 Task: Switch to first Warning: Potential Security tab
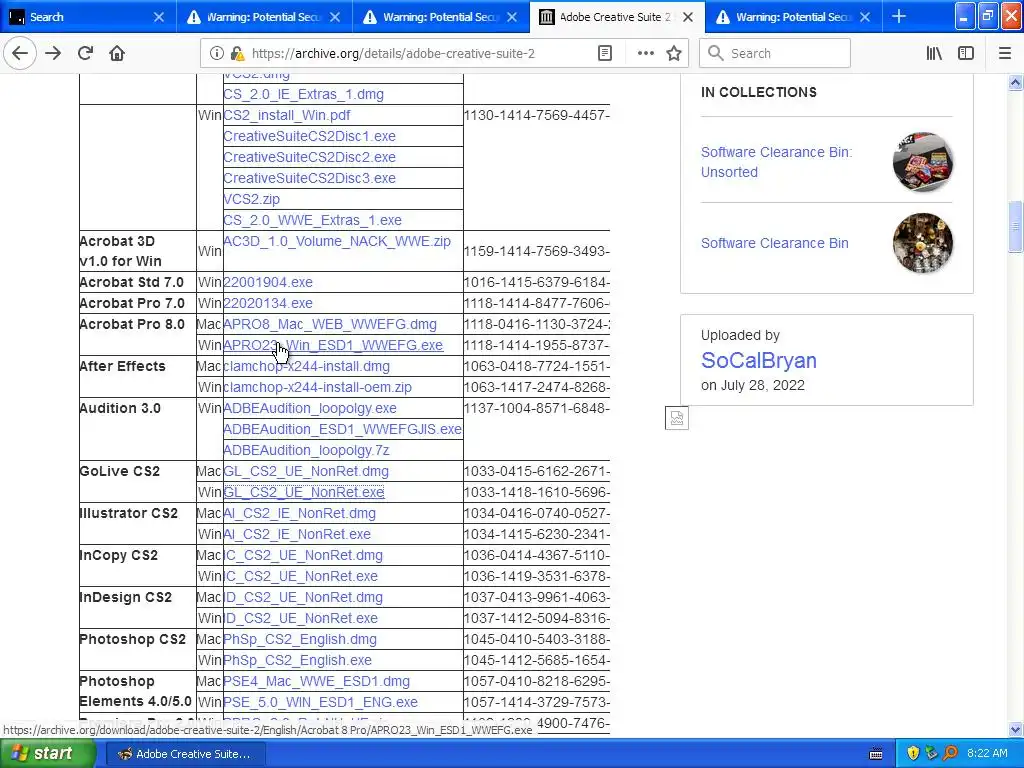coord(264,16)
